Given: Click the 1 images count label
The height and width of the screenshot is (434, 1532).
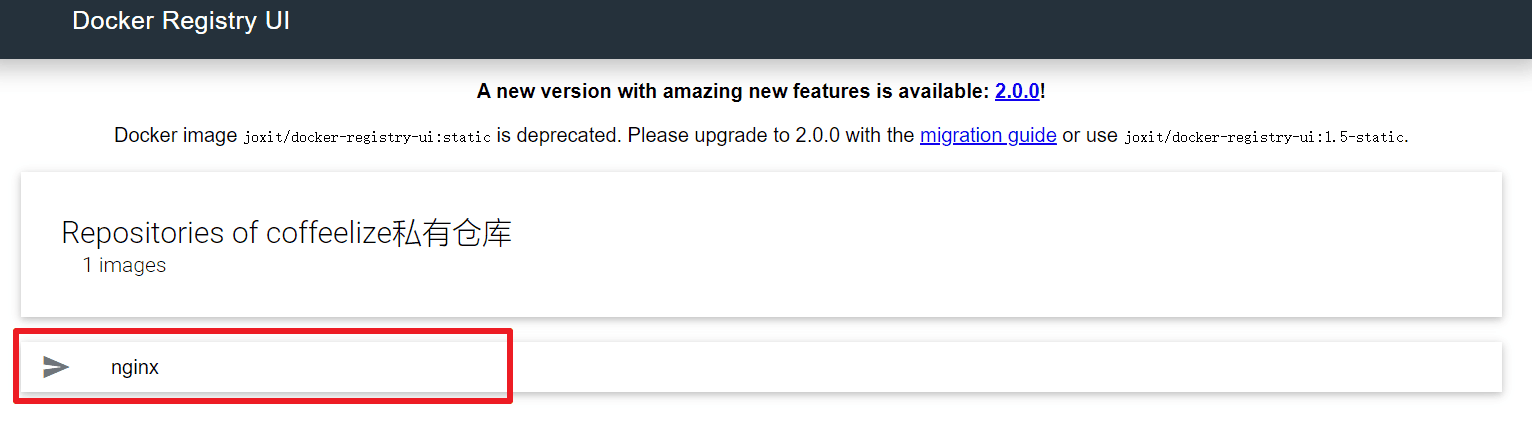Looking at the screenshot, I should (x=124, y=265).
